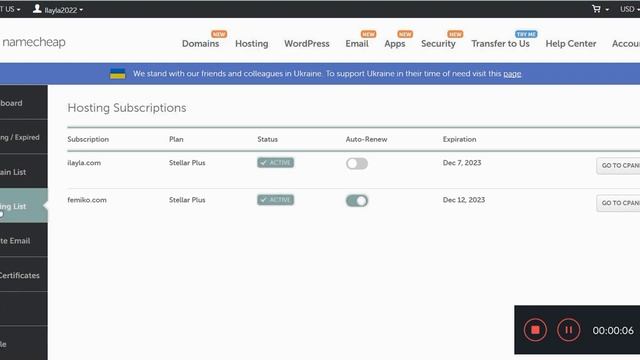
Task: Open the Domains menu
Action: (200, 44)
